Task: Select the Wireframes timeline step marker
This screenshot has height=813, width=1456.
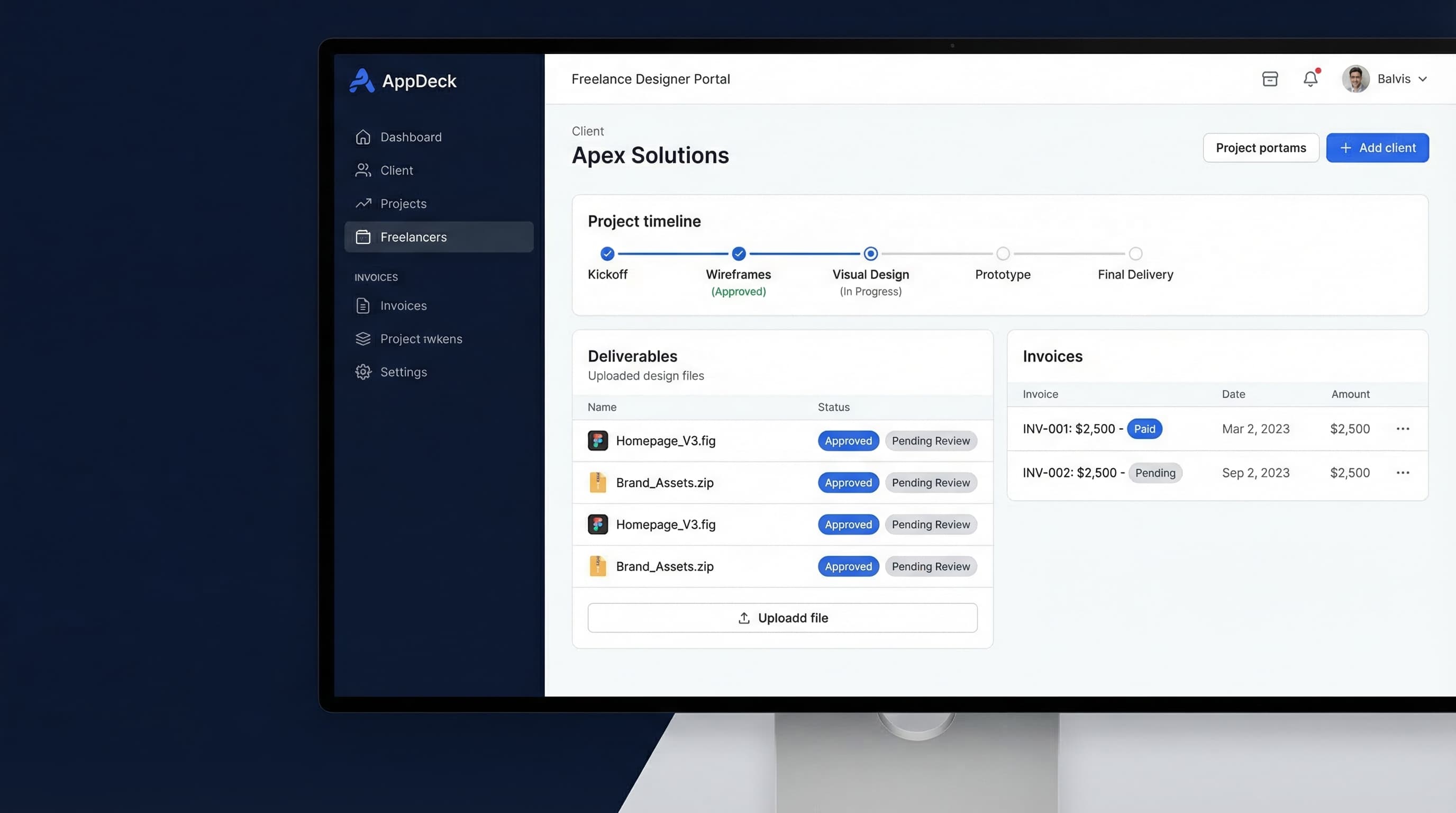Action: point(739,254)
